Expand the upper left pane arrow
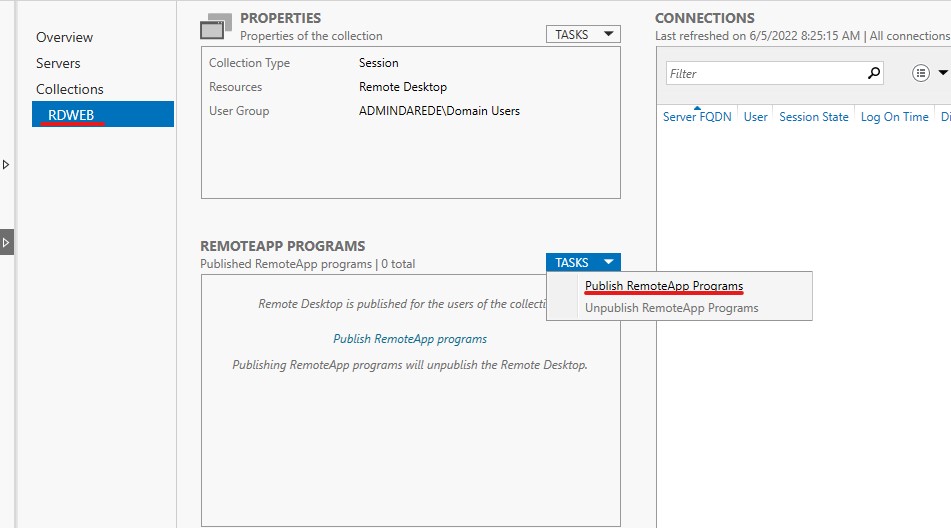Image resolution: width=951 pixels, height=528 pixels. [5, 164]
